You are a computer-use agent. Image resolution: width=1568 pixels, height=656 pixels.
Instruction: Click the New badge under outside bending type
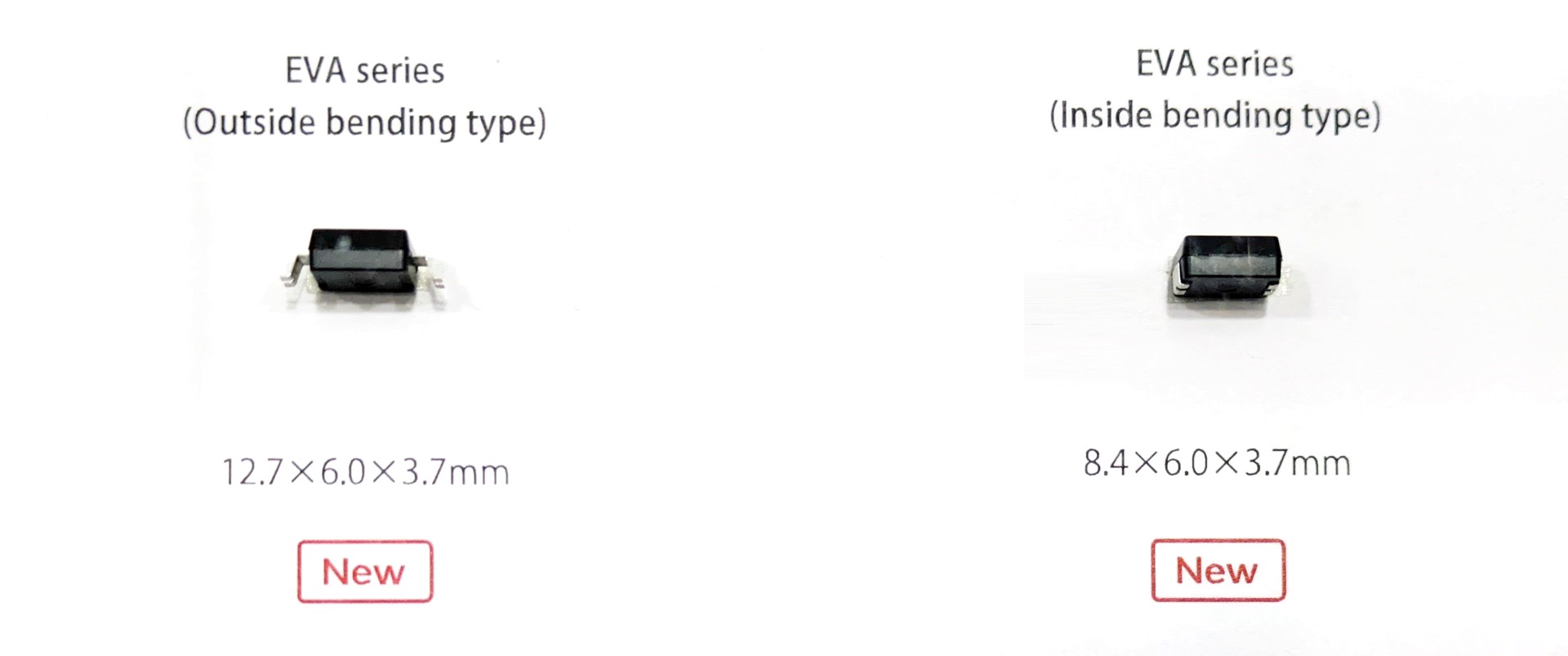click(364, 572)
